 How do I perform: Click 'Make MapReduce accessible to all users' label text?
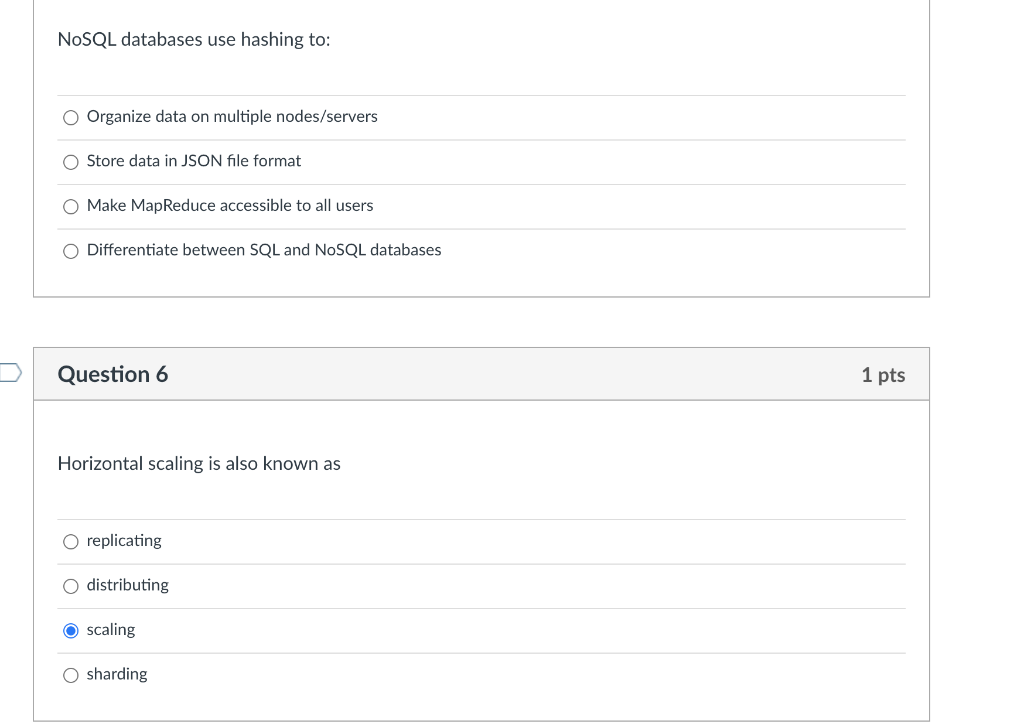(230, 205)
